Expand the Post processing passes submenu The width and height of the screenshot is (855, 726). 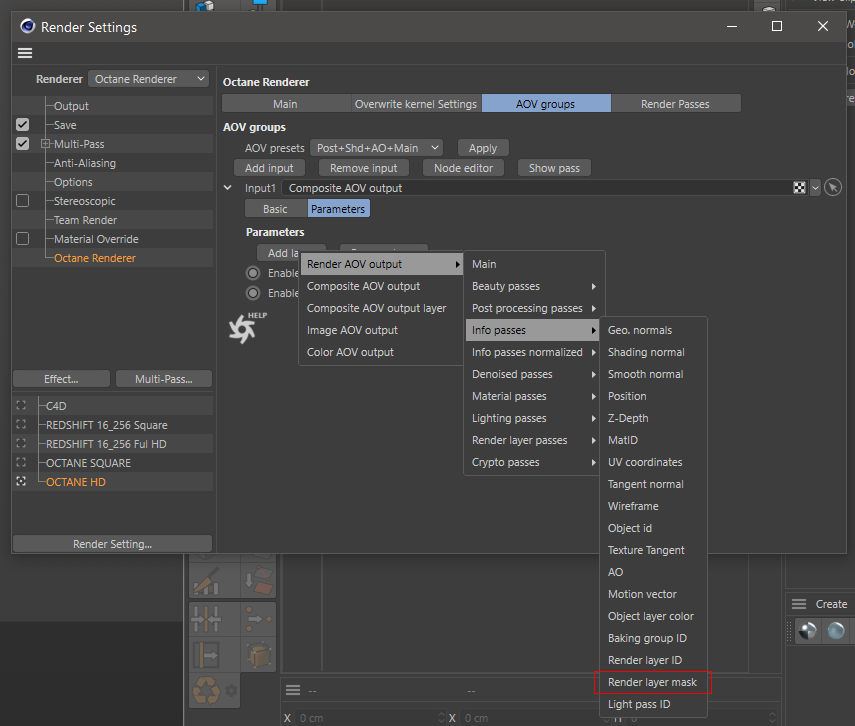(x=534, y=308)
